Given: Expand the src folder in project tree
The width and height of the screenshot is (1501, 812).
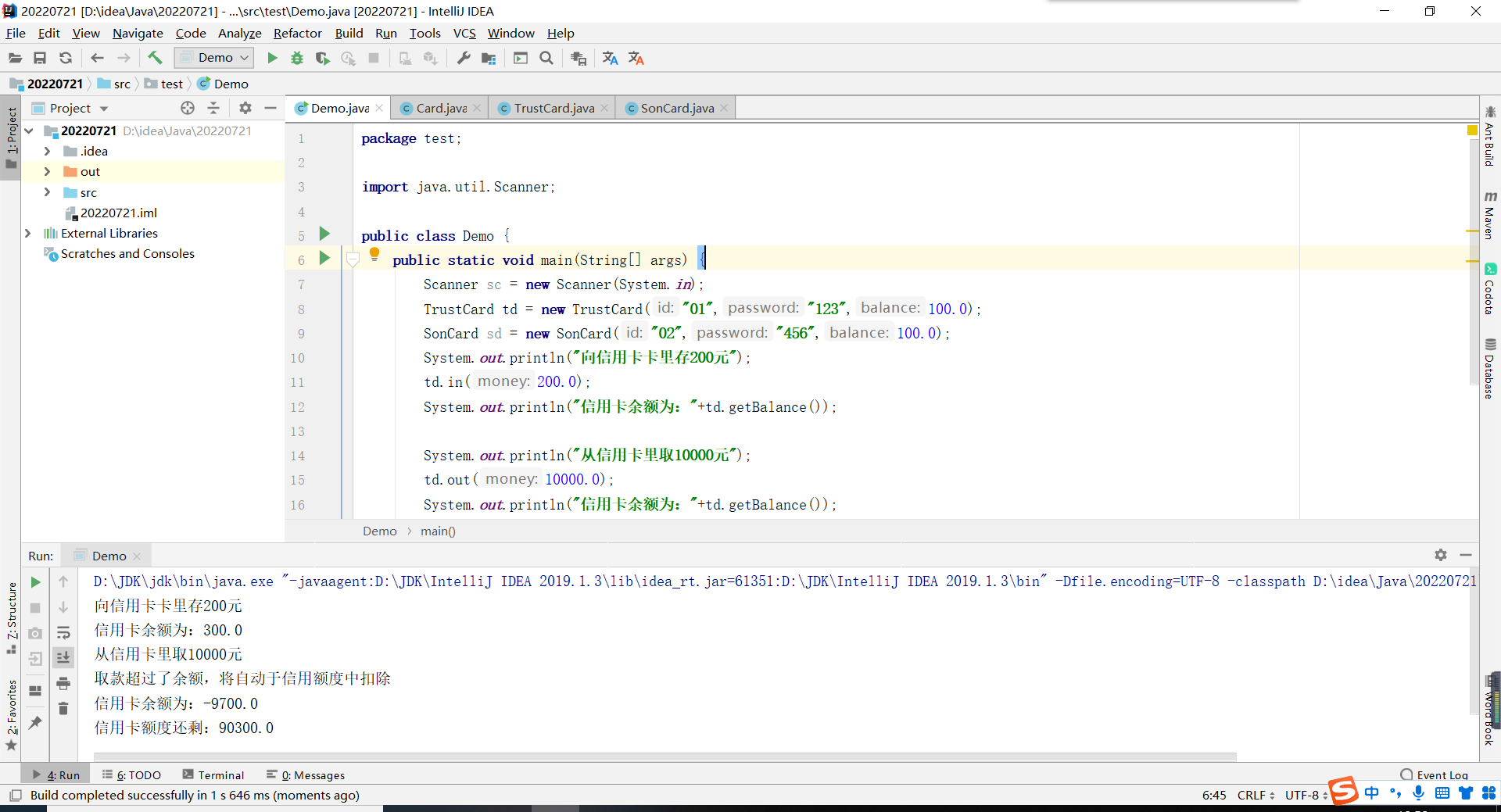Looking at the screenshot, I should 47,192.
